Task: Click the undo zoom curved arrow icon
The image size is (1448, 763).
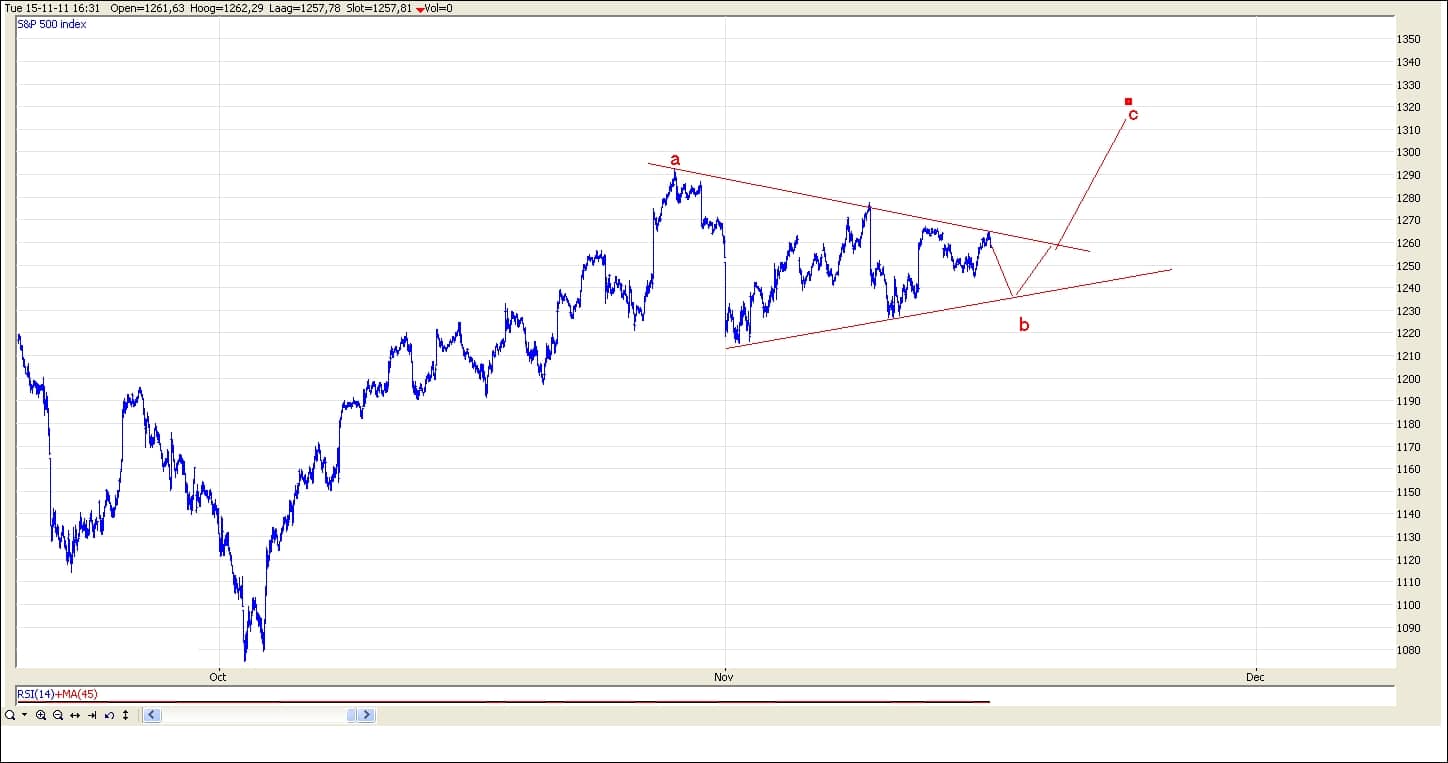Action: [x=109, y=715]
